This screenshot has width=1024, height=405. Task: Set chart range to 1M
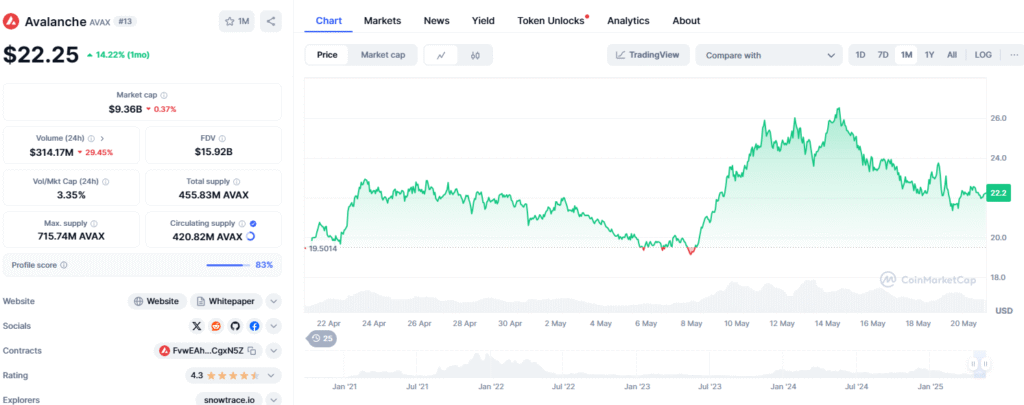pyautogui.click(x=906, y=55)
